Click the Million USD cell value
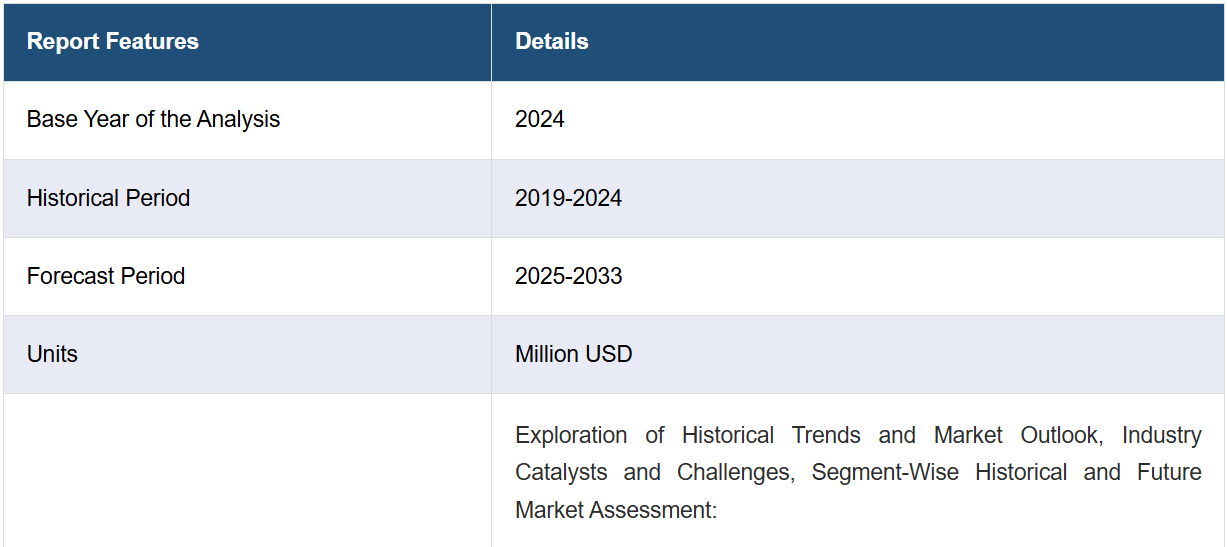 [x=573, y=354]
